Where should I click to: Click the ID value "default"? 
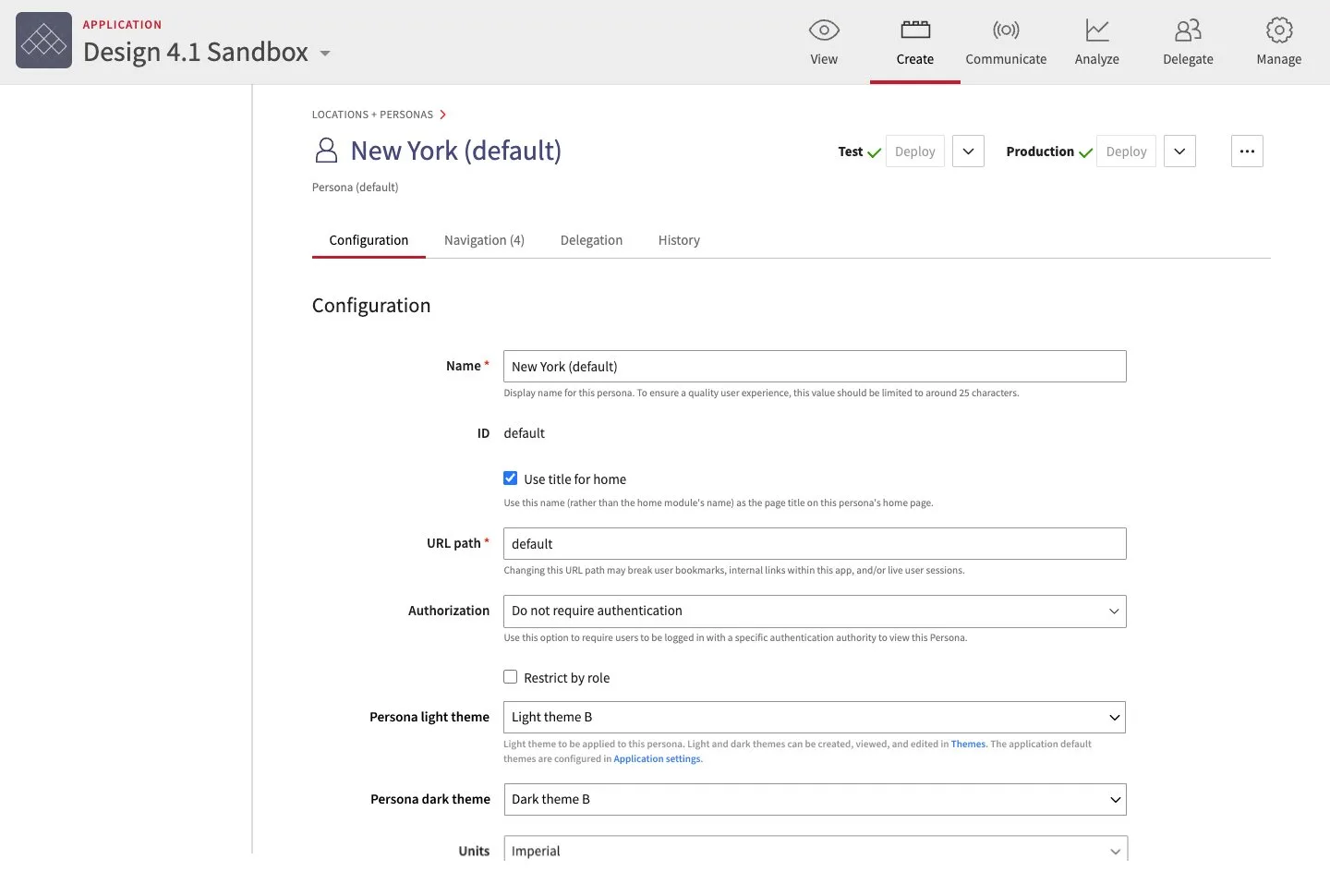click(x=524, y=433)
